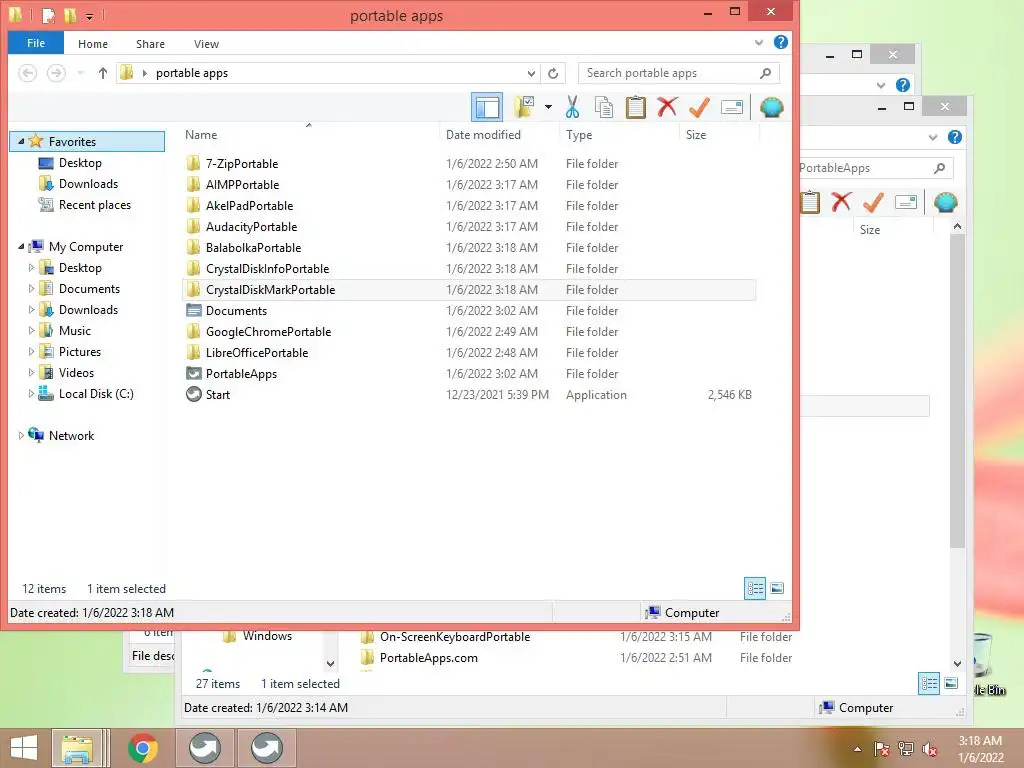1024x768 pixels.
Task: Switch to large icons view in status bar
Action: click(x=777, y=588)
